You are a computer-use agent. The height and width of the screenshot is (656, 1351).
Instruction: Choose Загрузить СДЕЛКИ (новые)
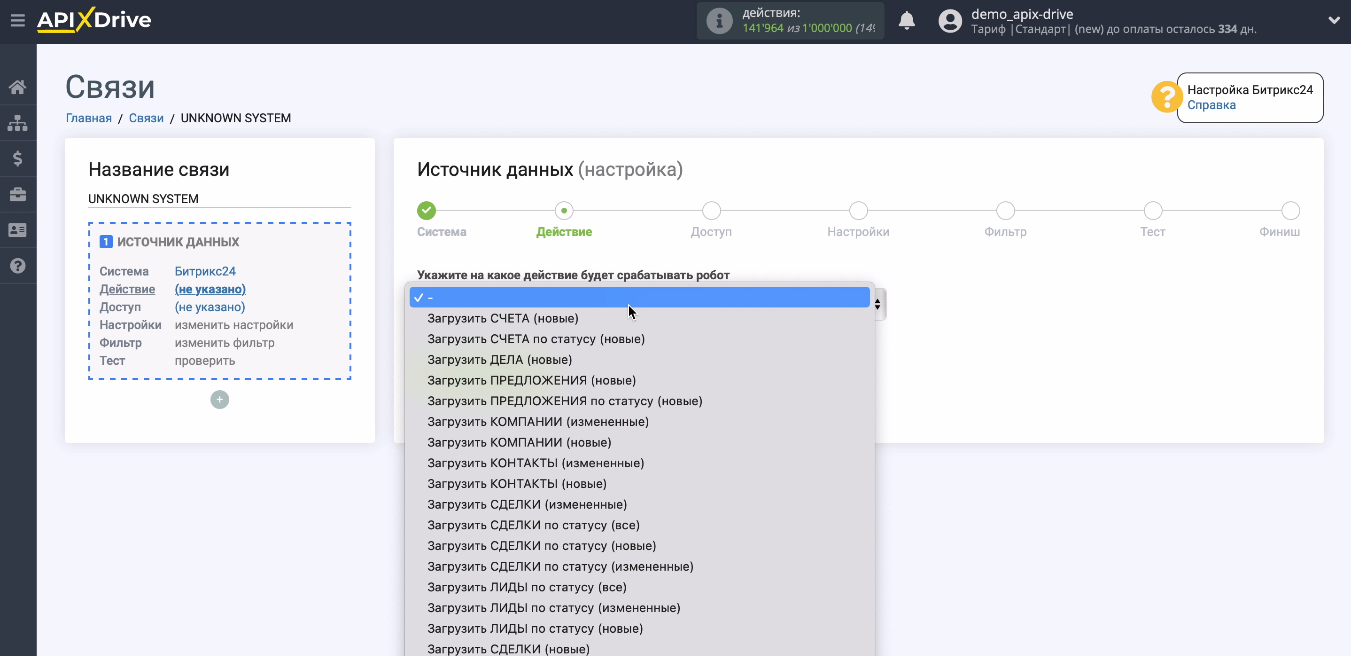click(x=640, y=649)
